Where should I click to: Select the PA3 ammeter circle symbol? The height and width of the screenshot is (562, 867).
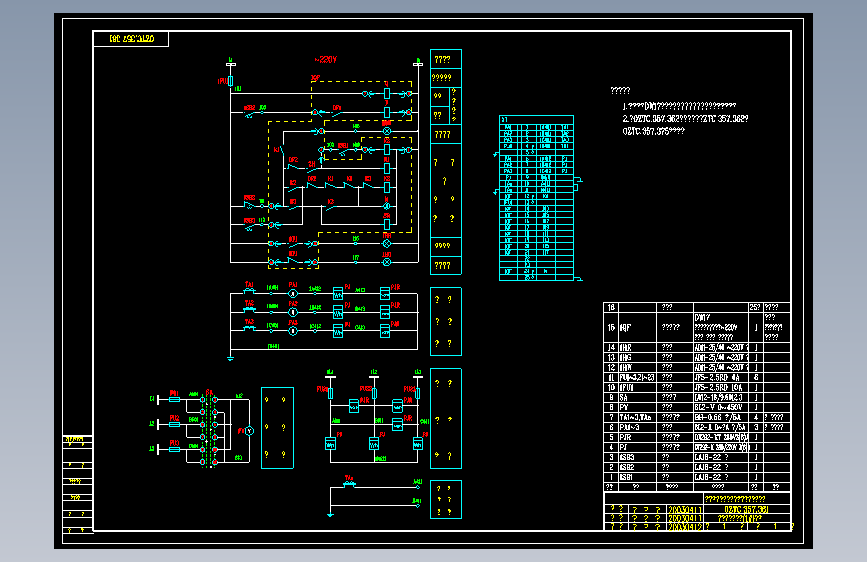coord(293,331)
